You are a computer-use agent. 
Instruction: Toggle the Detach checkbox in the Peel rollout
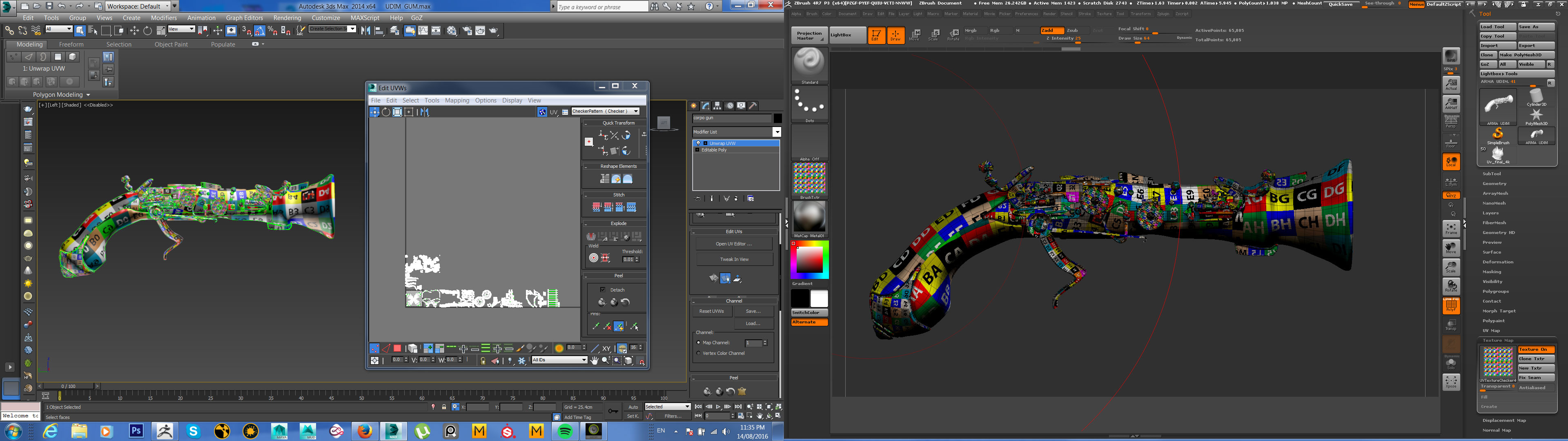[603, 290]
